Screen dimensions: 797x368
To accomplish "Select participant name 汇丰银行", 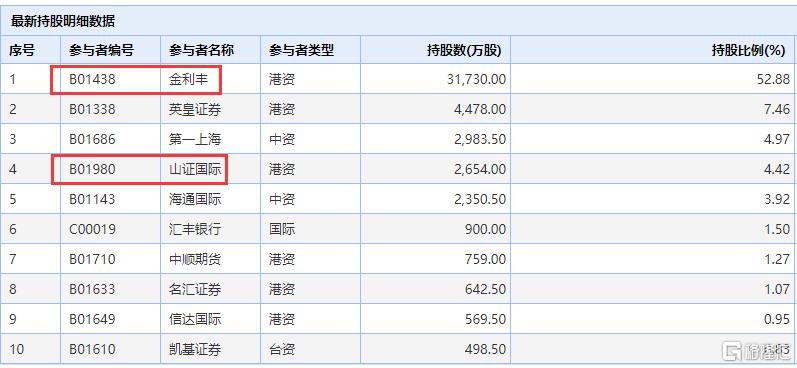I will pos(195,229).
